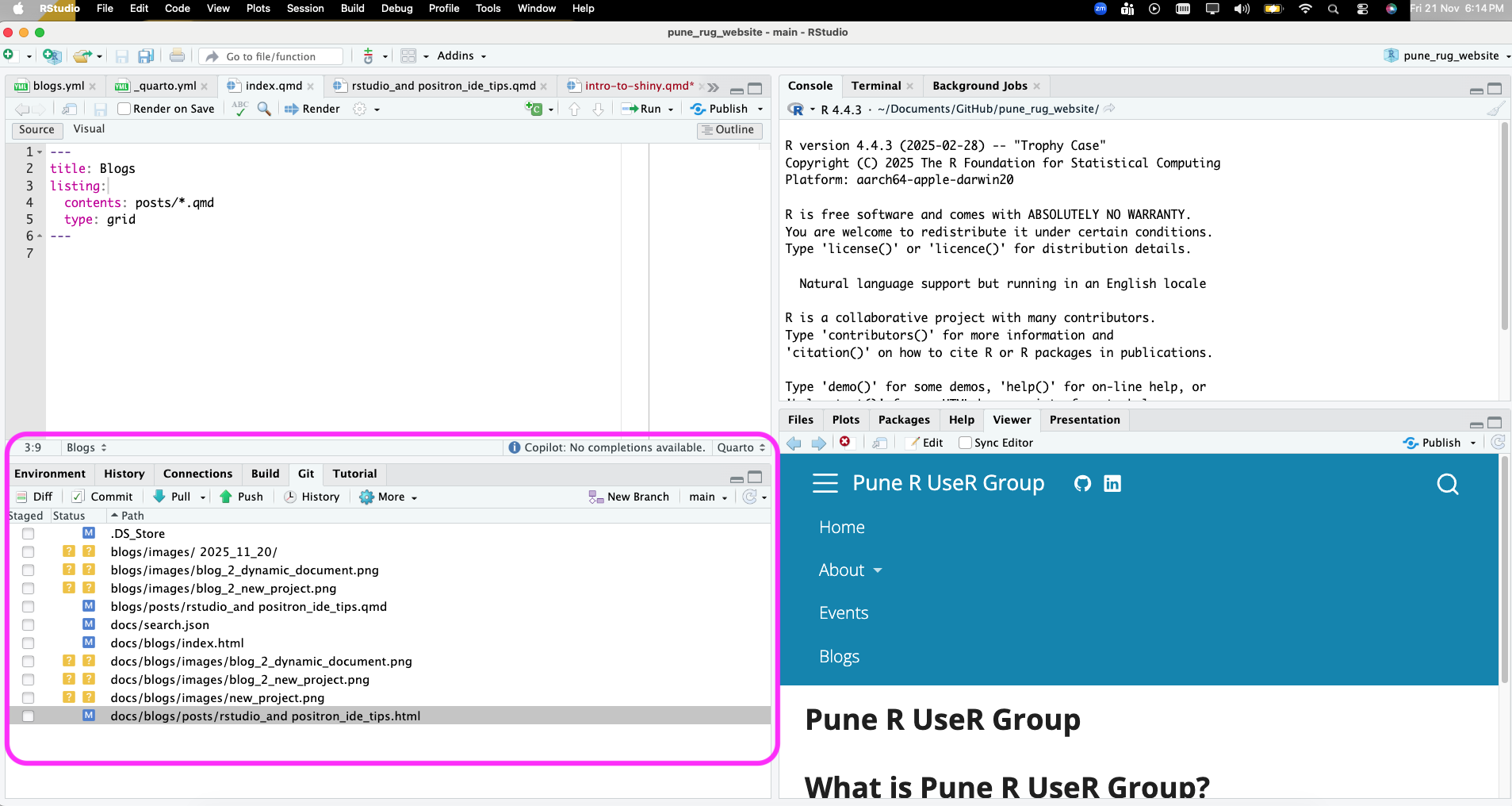The width and height of the screenshot is (1512, 806).
Task: Switch to the Terminal tab
Action: pos(875,86)
